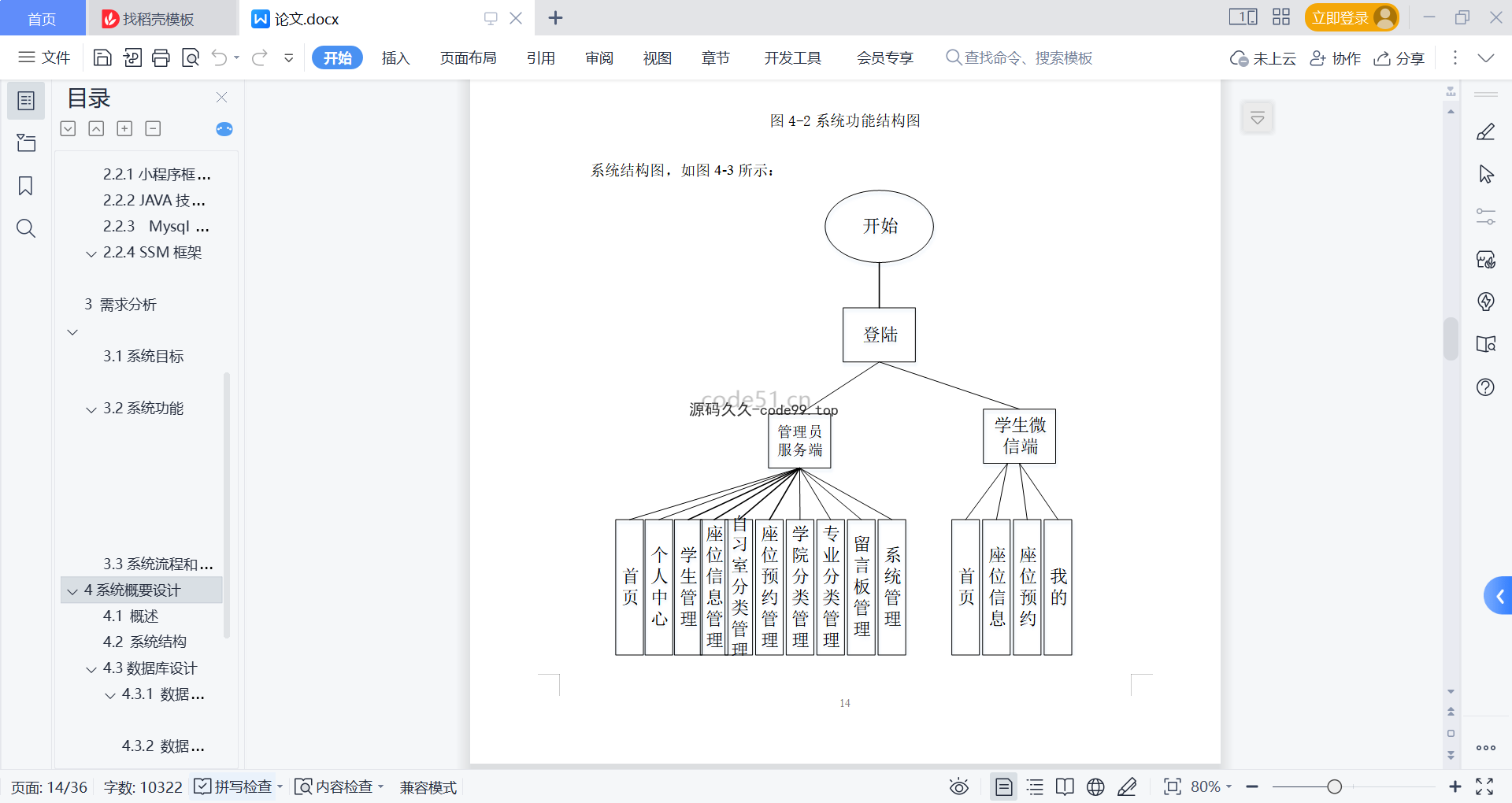Open the search icon in left sidebar

[x=26, y=228]
